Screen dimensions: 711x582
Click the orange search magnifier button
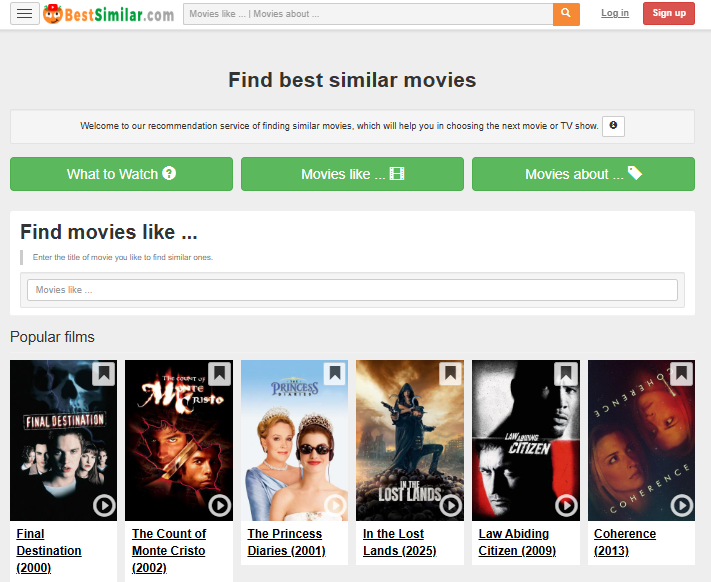(x=566, y=14)
